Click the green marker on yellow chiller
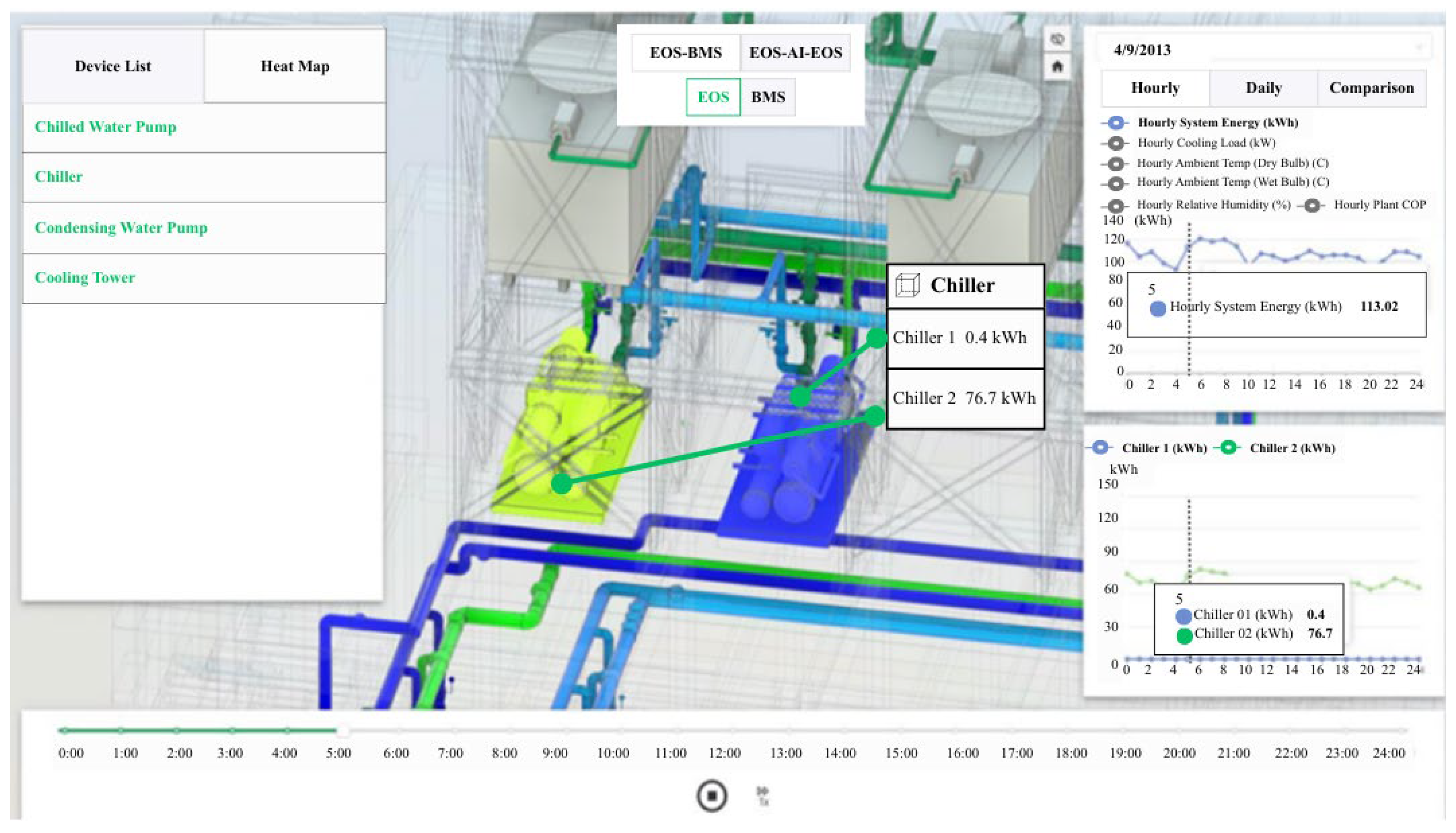 pos(562,484)
